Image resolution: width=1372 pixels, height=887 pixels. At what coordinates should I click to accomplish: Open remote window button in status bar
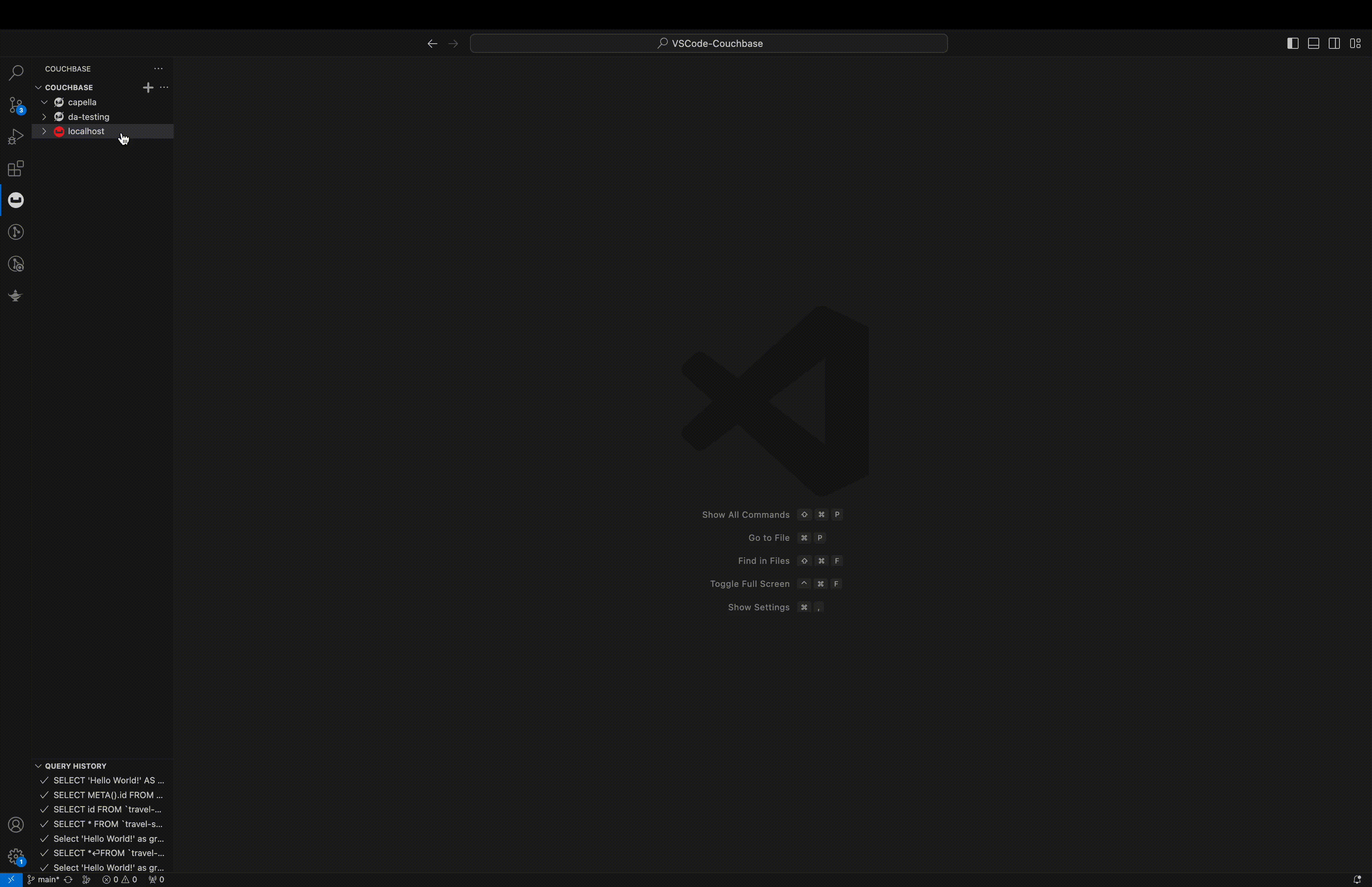[x=11, y=879]
